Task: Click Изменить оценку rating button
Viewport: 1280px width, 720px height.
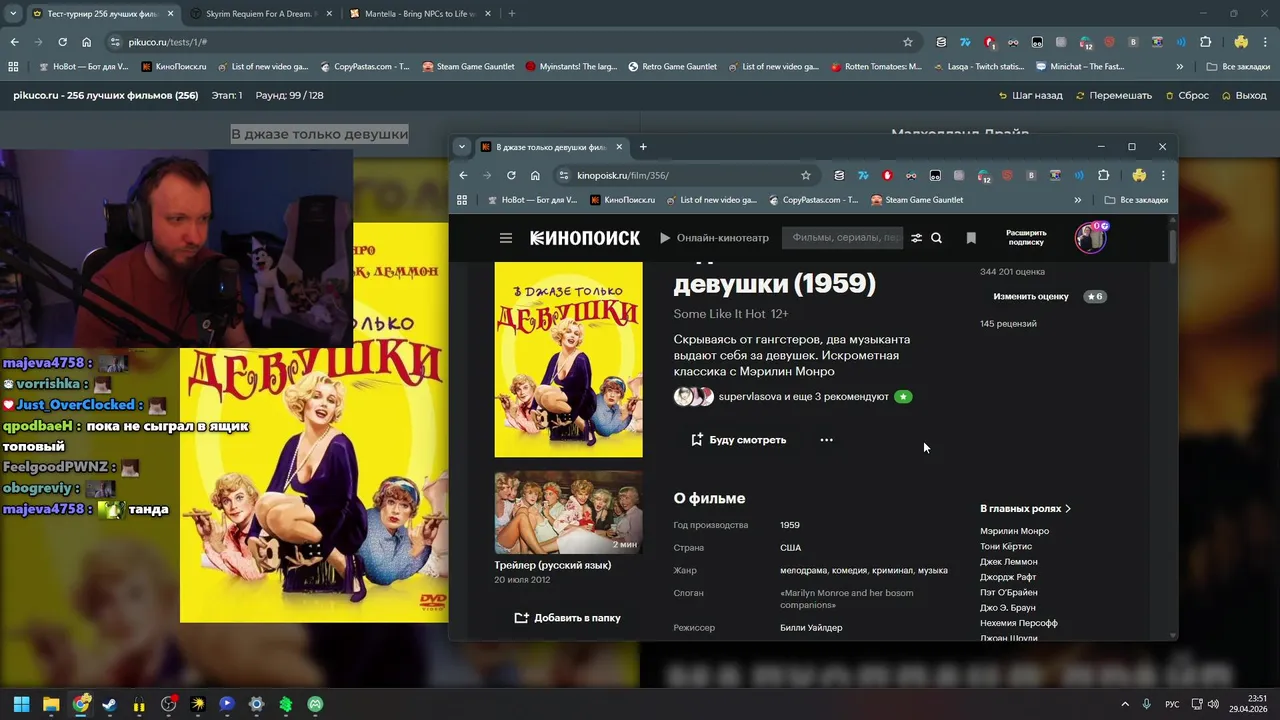Action: point(1030,297)
